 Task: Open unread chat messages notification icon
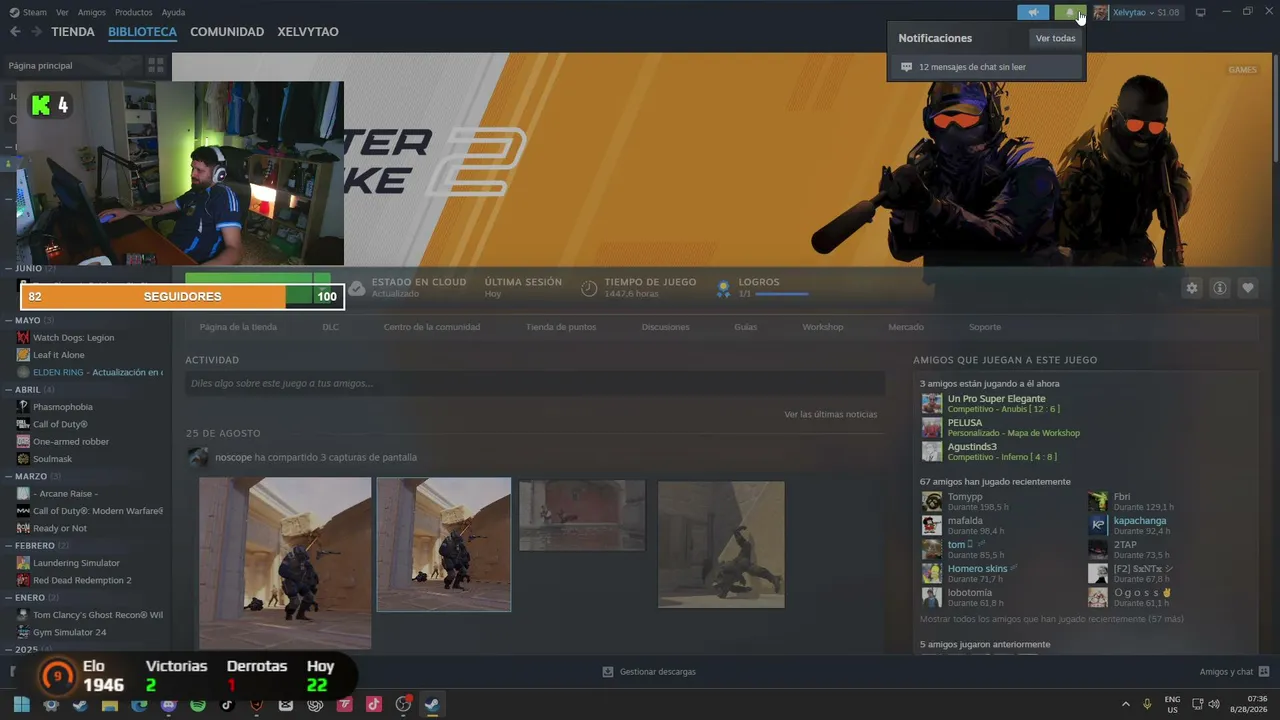[906, 67]
